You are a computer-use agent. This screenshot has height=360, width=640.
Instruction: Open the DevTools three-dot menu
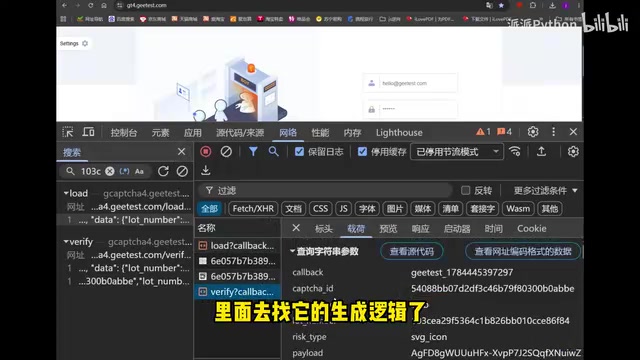coord(553,132)
